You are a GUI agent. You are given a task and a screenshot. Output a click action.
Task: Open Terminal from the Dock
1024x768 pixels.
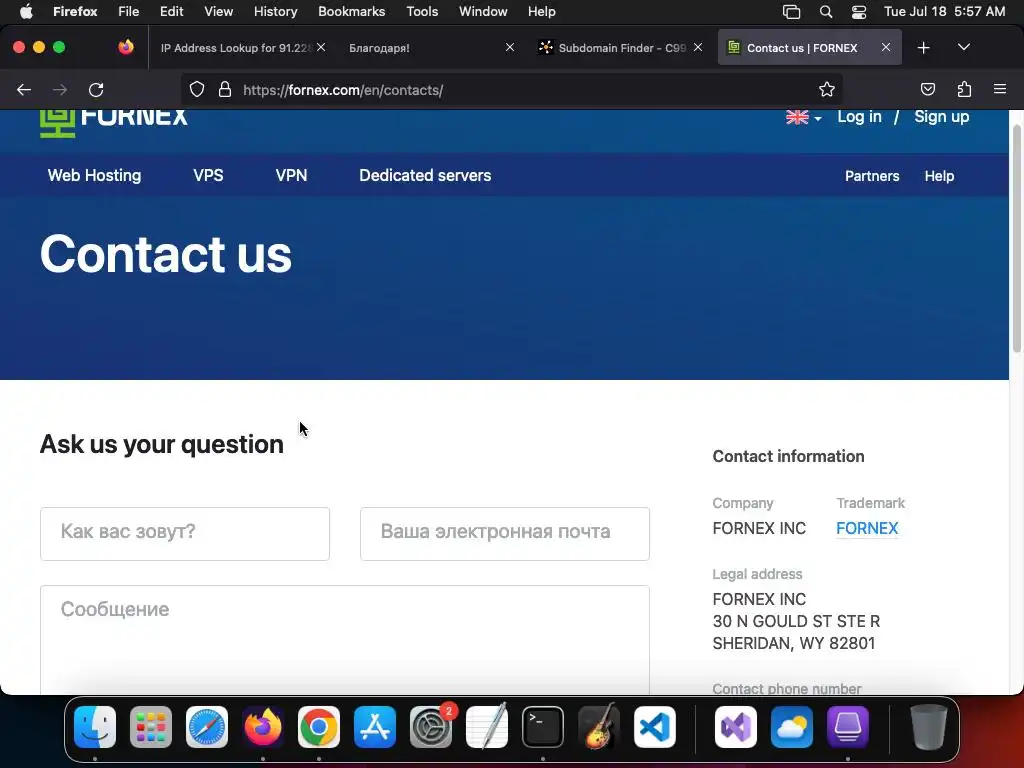pos(543,727)
